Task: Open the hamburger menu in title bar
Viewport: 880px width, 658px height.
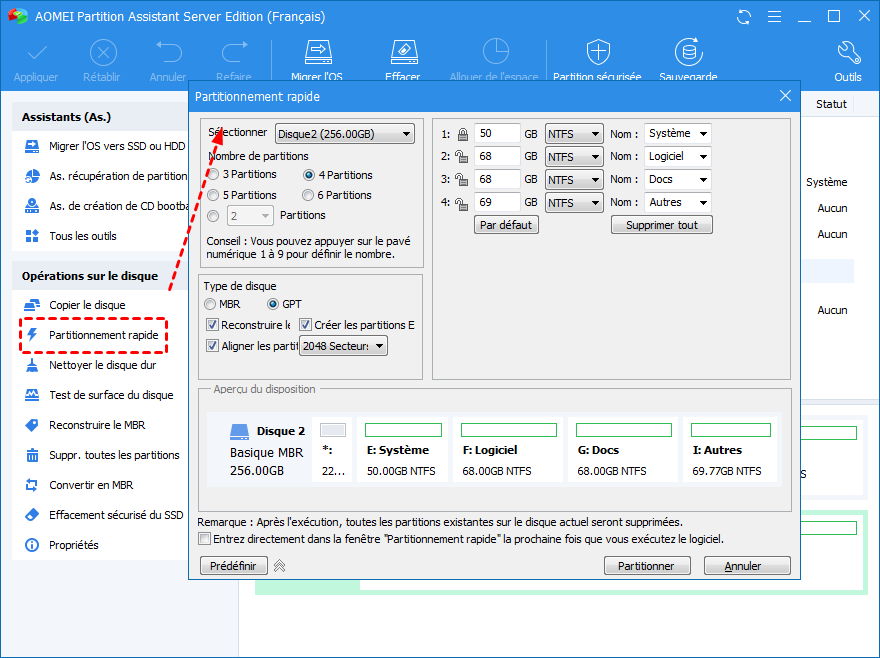Action: tap(774, 17)
